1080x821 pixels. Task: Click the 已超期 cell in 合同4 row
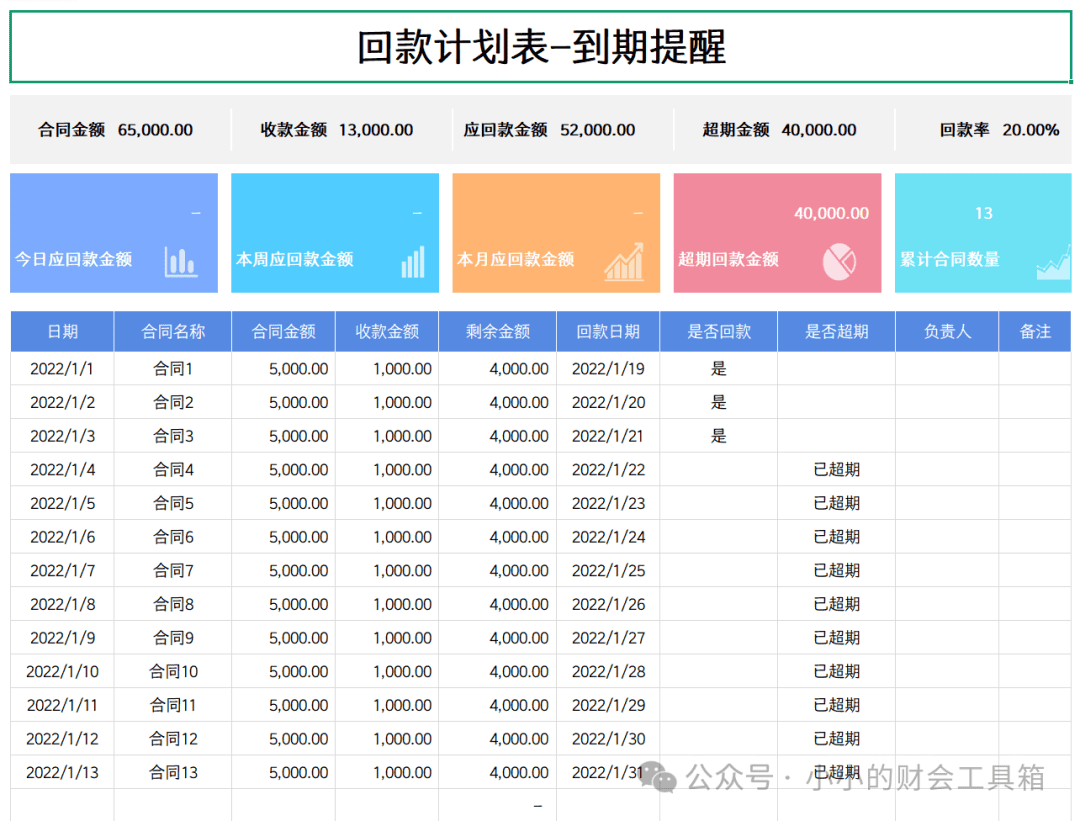click(836, 470)
